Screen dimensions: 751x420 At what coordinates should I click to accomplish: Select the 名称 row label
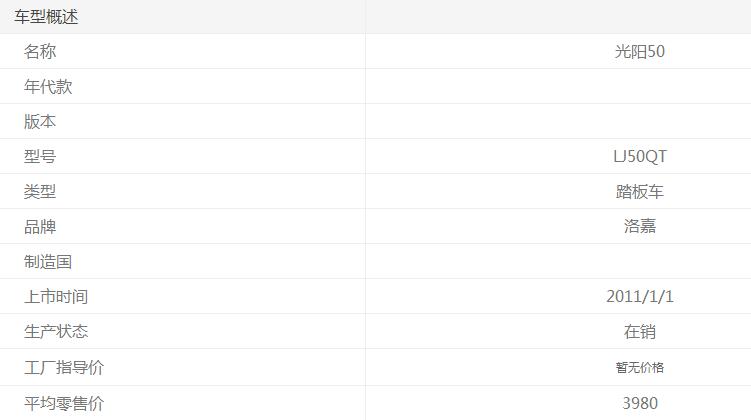tap(40, 52)
